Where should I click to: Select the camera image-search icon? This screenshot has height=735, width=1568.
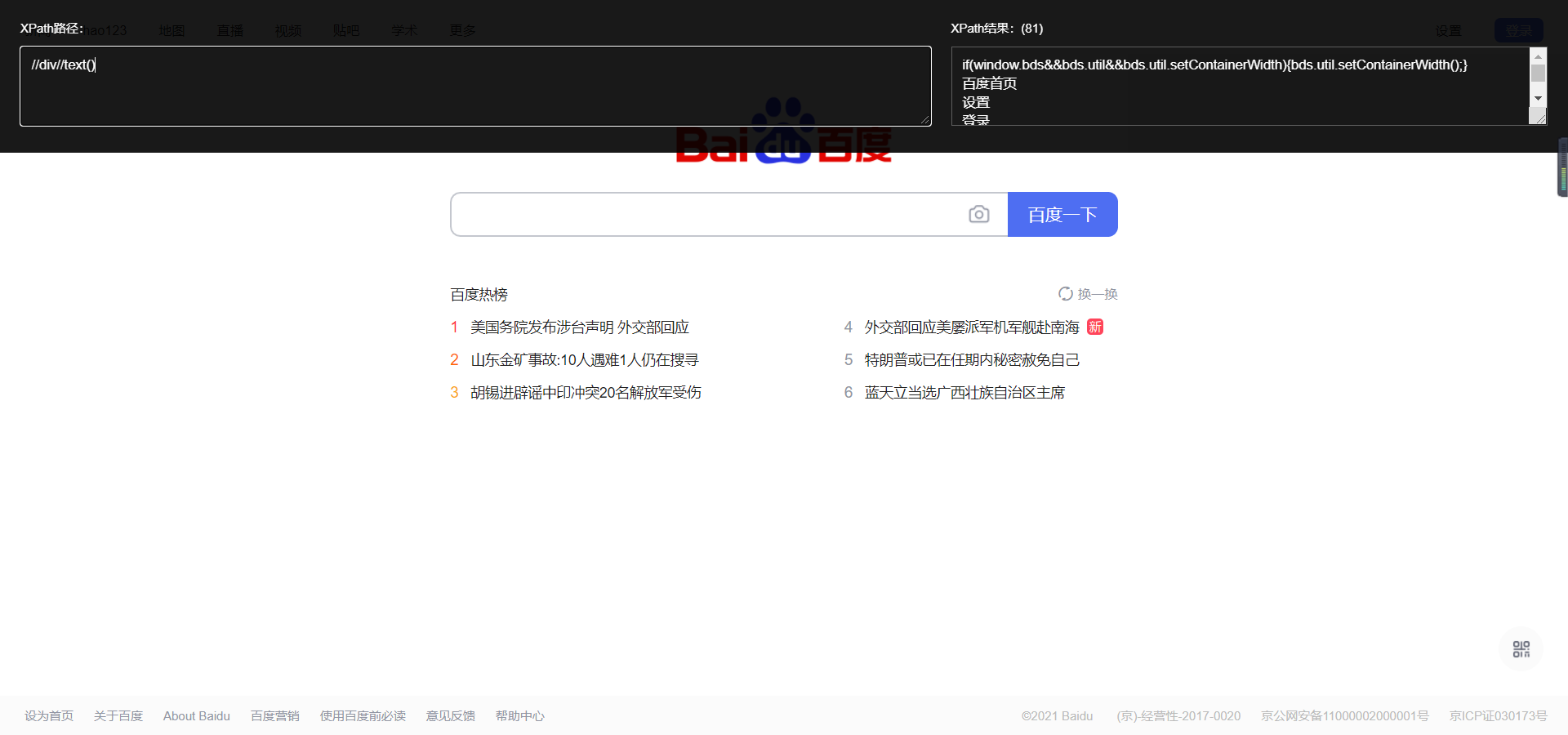click(x=979, y=214)
